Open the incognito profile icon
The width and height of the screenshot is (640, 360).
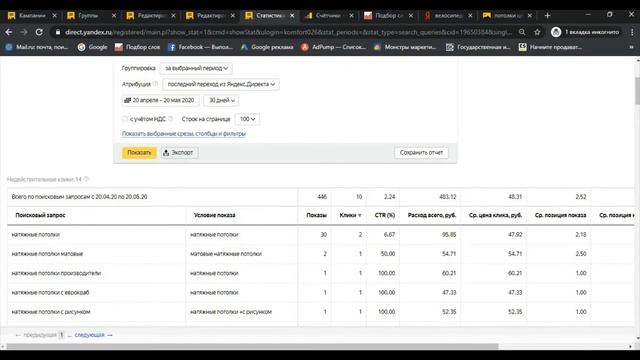click(x=556, y=32)
